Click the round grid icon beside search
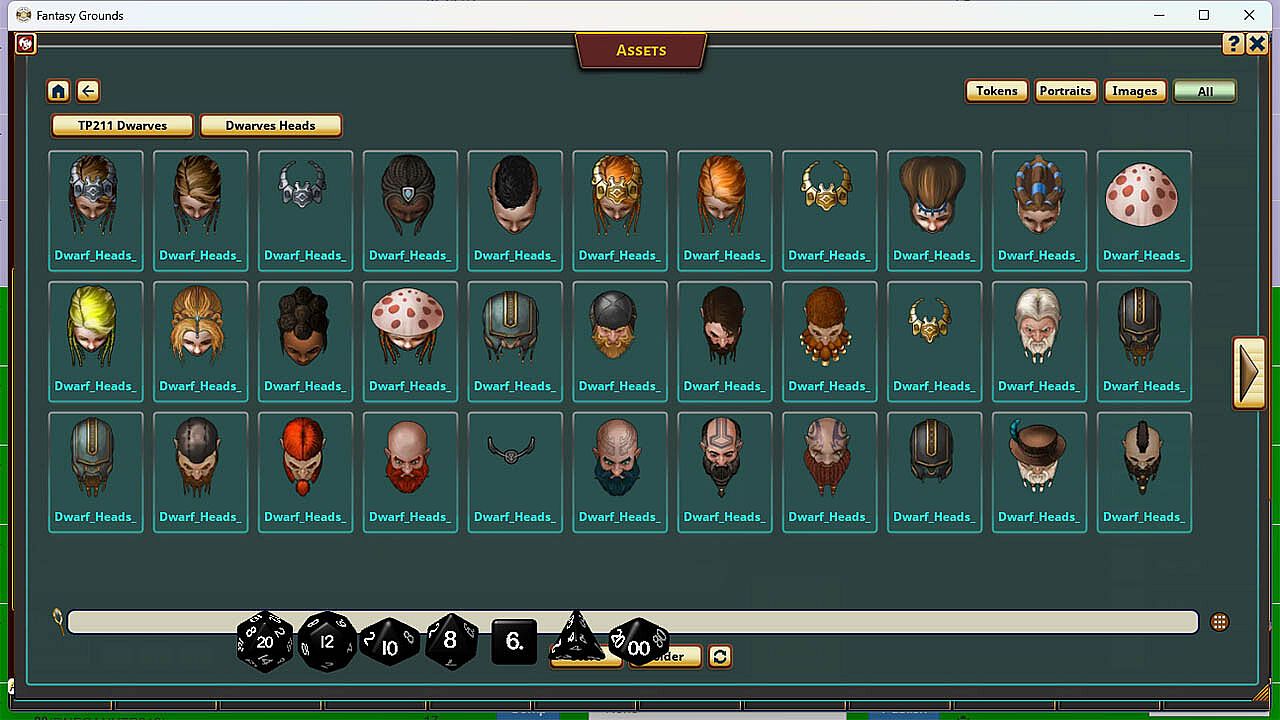1280x720 pixels. click(1219, 622)
